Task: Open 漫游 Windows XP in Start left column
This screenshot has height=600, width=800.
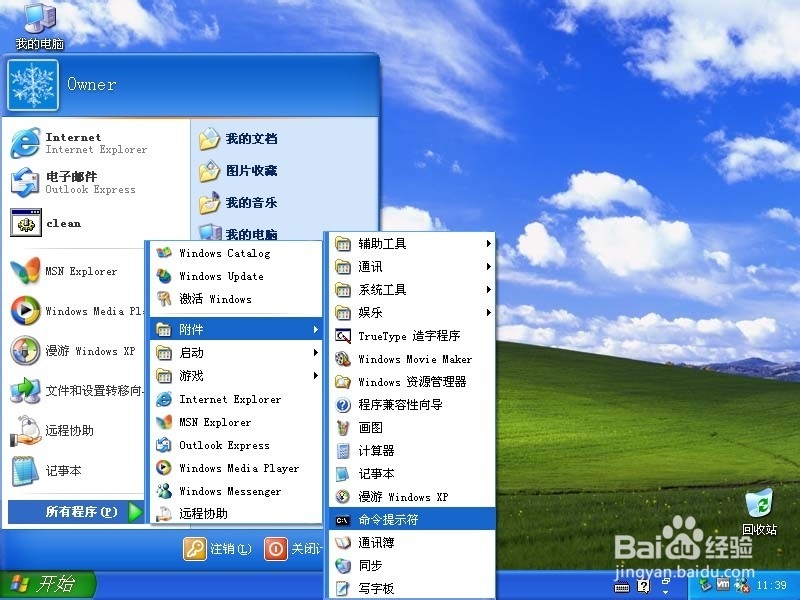Action: [26, 351]
